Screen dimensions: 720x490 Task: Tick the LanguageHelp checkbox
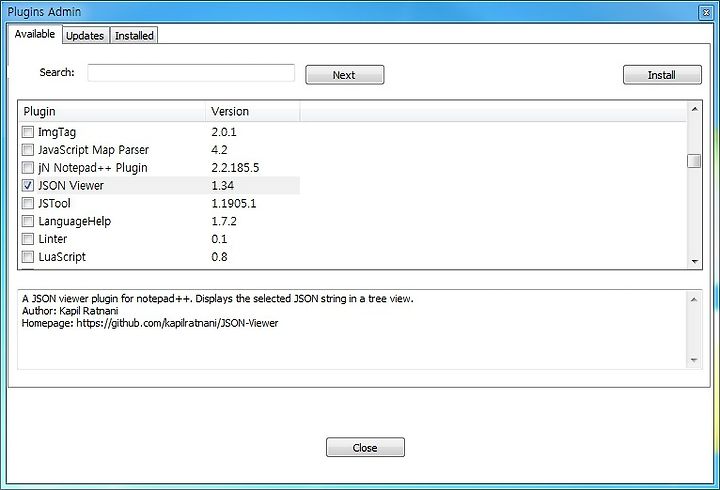[28, 221]
